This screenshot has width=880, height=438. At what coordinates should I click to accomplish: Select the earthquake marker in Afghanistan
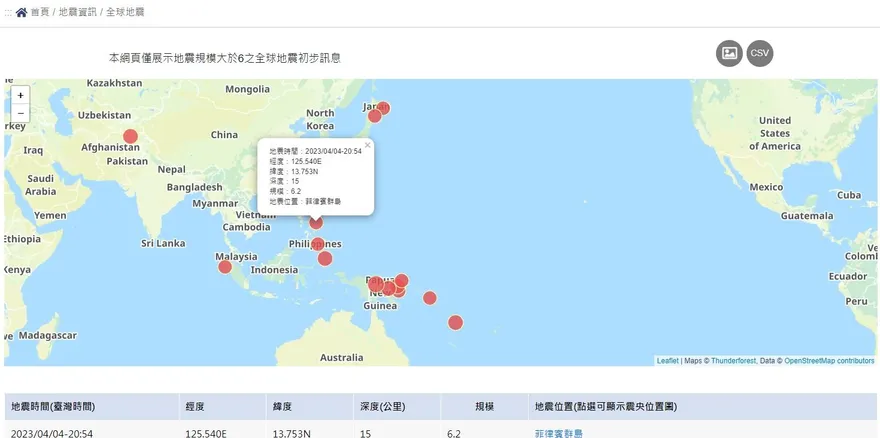[130, 137]
